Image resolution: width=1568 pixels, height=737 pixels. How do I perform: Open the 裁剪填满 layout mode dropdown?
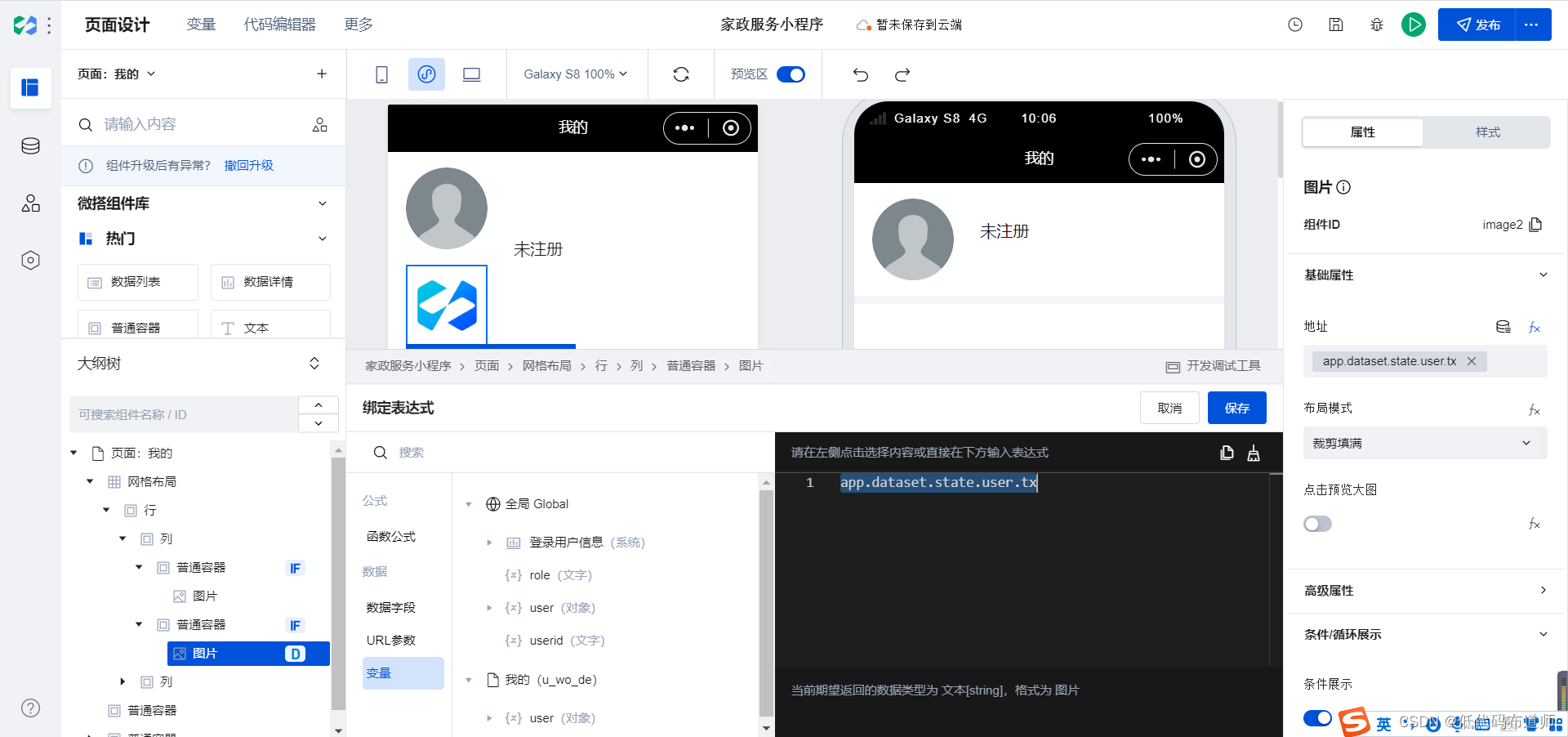click(1425, 443)
